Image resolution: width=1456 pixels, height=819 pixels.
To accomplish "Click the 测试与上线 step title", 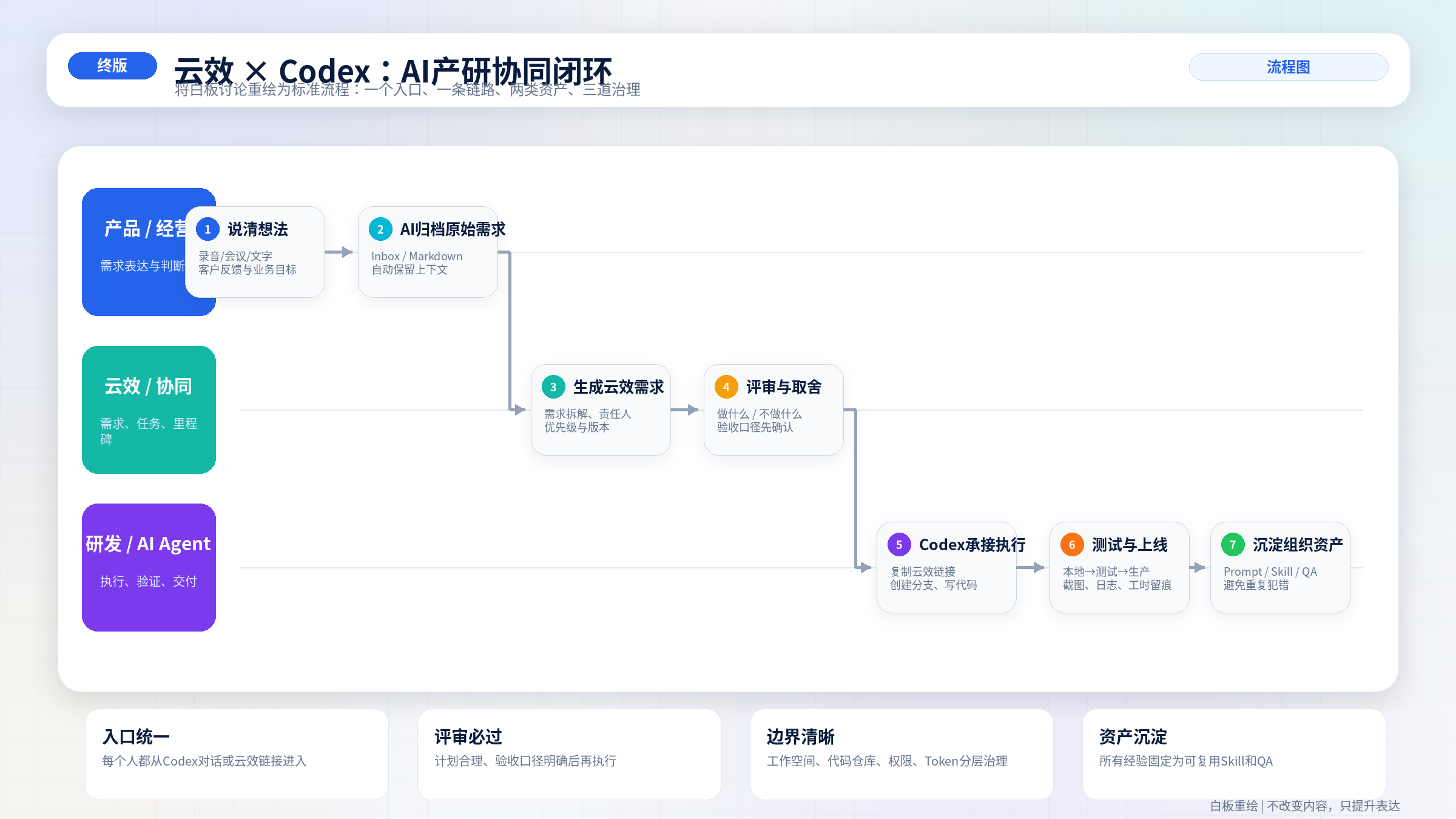I will point(1130,545).
